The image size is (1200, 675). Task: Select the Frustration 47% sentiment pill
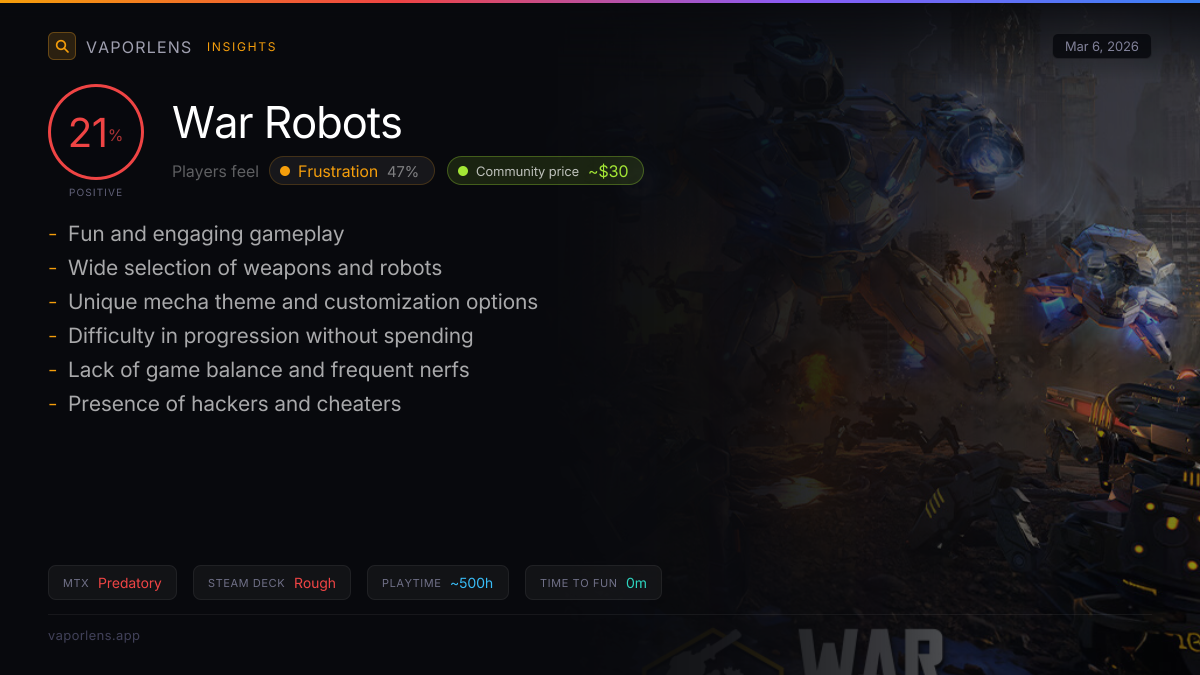(x=352, y=171)
